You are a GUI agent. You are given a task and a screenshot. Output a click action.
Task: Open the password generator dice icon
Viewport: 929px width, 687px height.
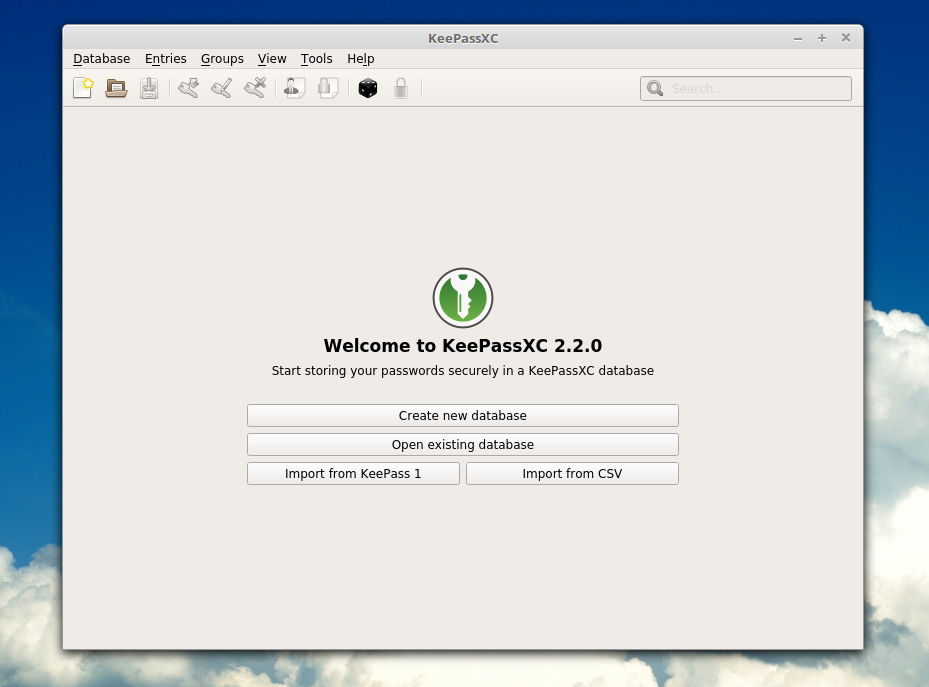tap(368, 88)
